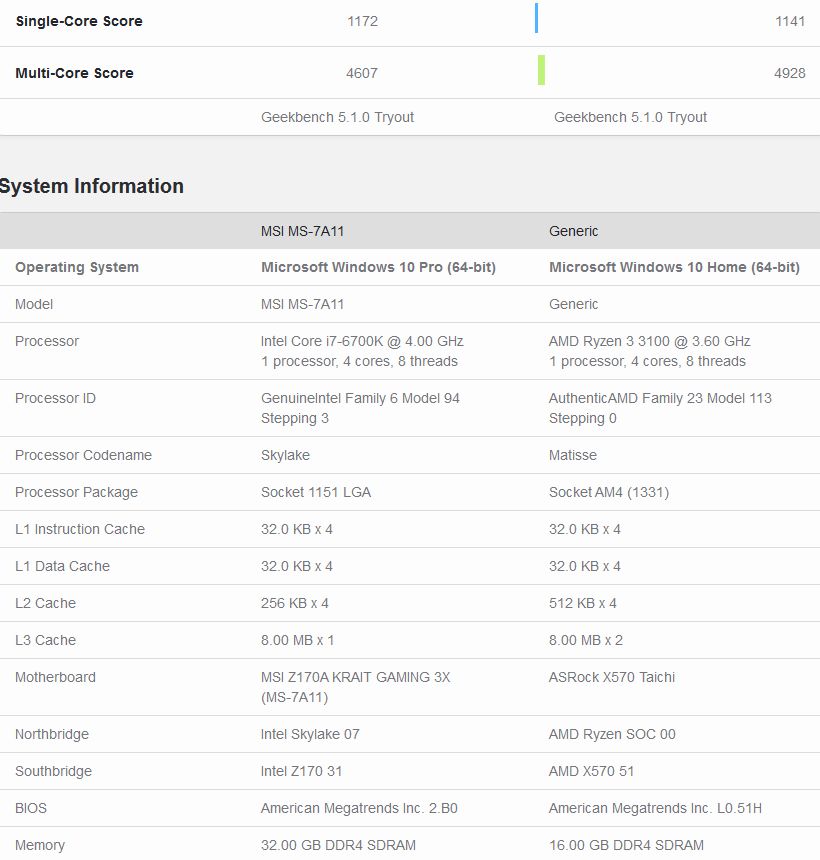Viewport: 820px width, 860px height.
Task: Click the Motherboard row label
Action: 55,677
